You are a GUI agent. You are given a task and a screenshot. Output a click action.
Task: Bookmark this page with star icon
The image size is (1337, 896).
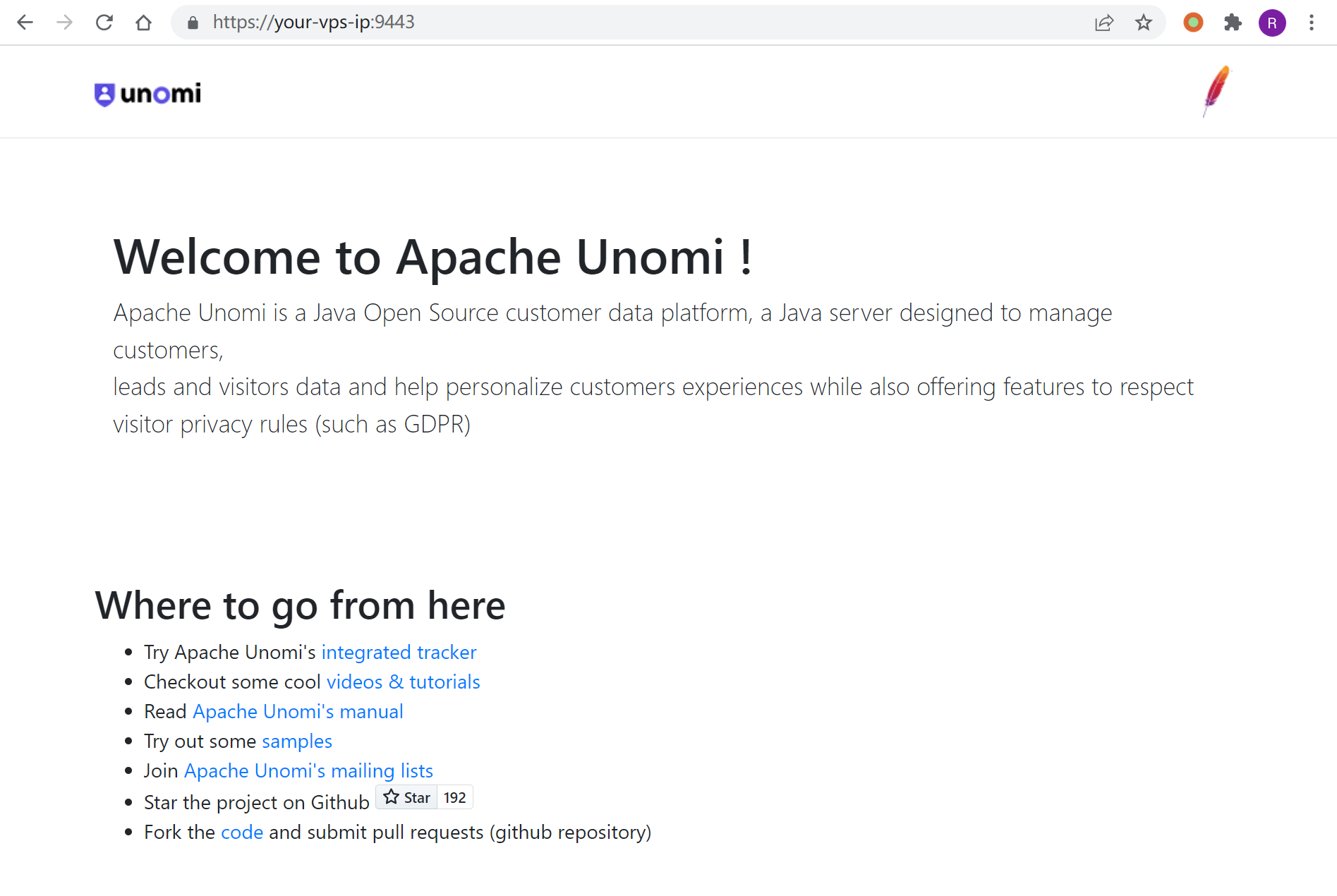(1144, 23)
